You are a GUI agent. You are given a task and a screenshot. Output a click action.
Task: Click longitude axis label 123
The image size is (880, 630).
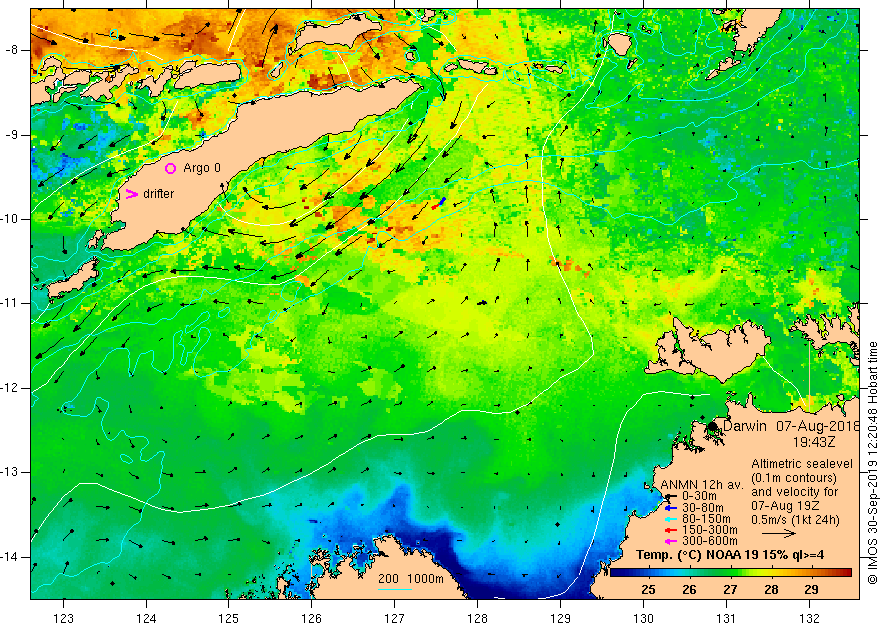point(63,618)
